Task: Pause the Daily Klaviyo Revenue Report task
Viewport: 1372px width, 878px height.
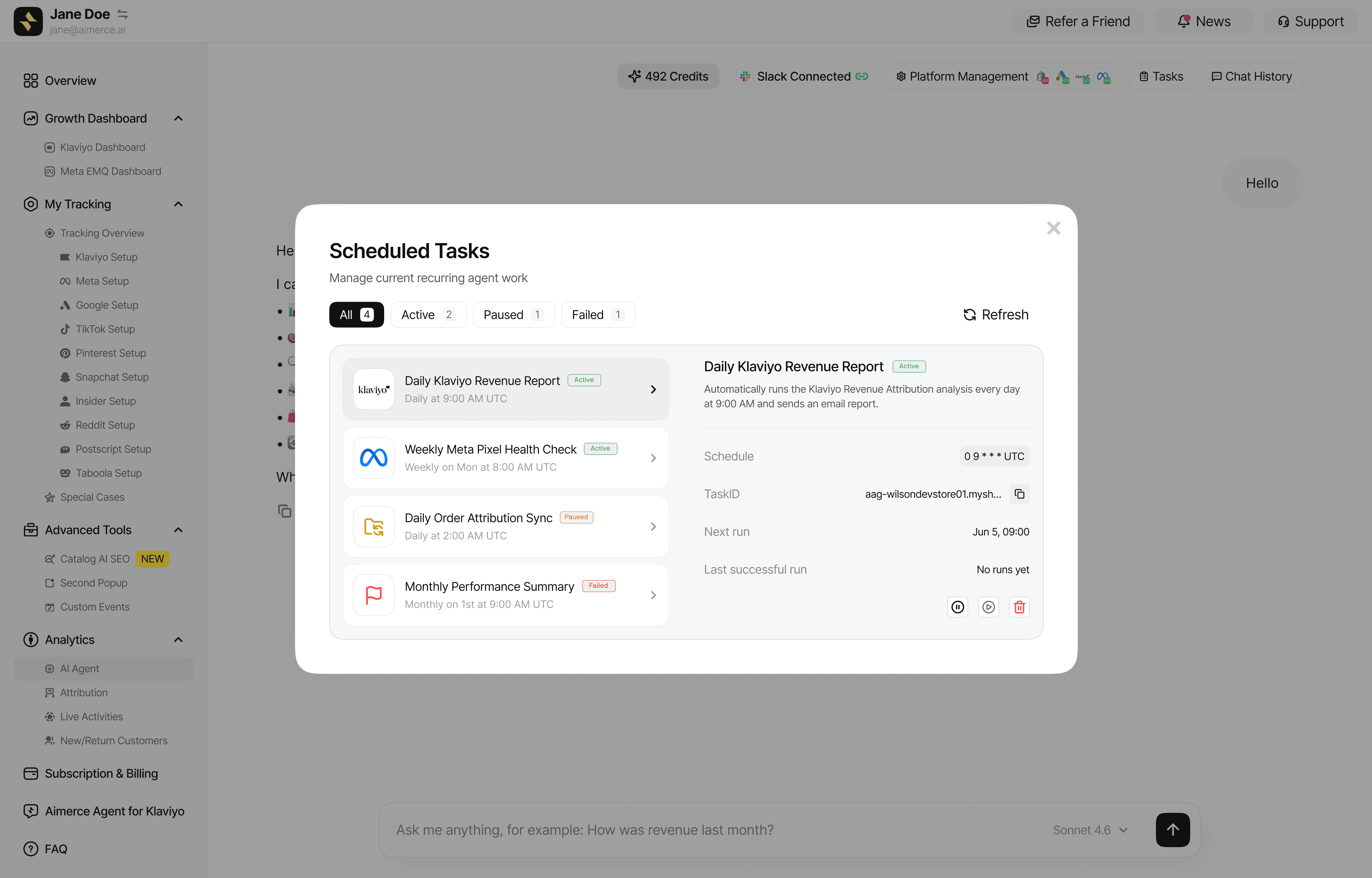Action: (958, 607)
